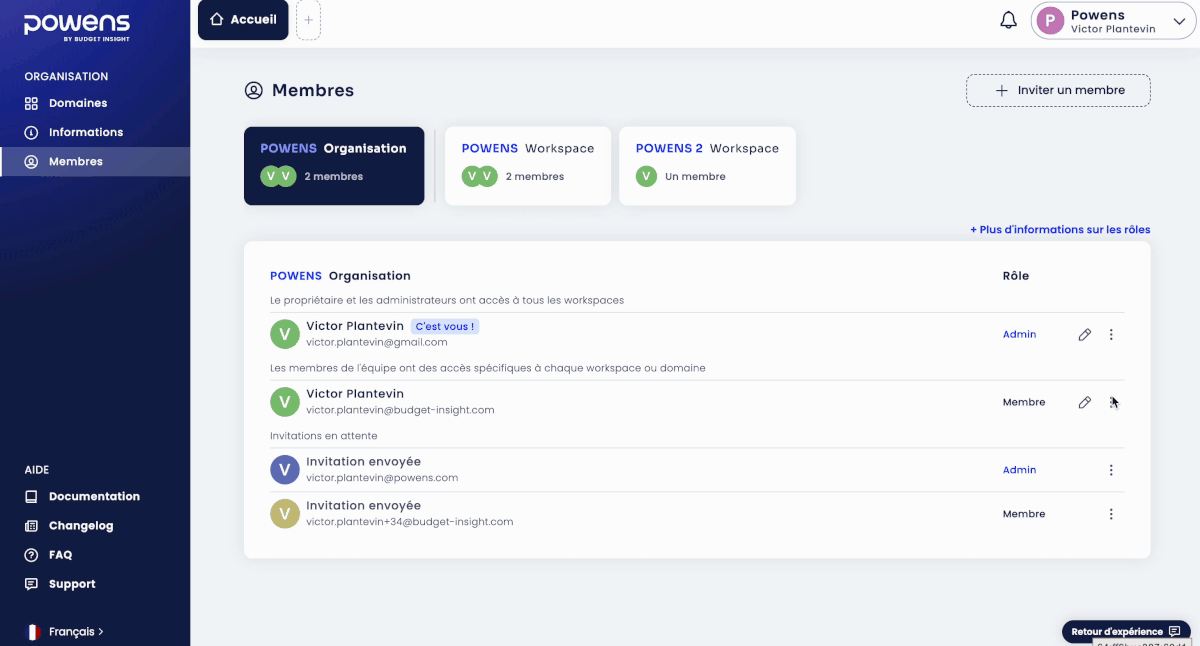Open three-dot menu for victor.plantevin@powens.com invitation

tap(1111, 470)
